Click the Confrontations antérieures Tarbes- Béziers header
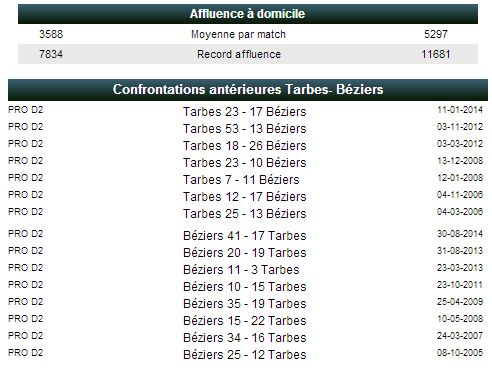The image size is (492, 368). pyautogui.click(x=248, y=90)
